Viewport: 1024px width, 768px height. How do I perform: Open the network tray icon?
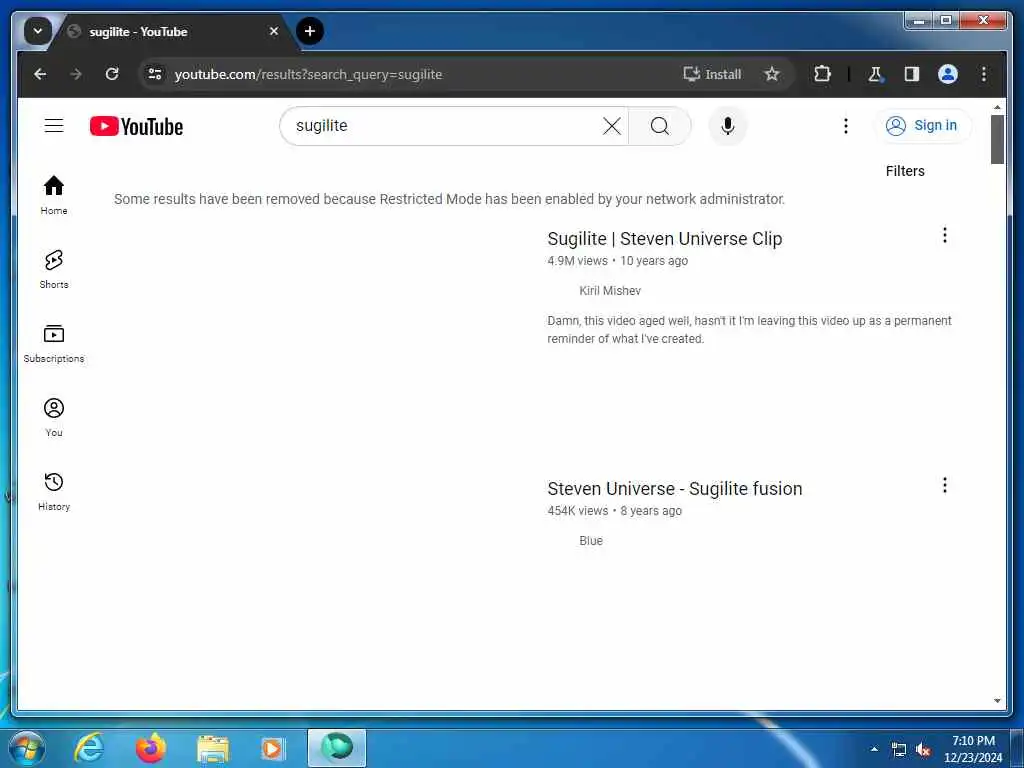click(899, 750)
